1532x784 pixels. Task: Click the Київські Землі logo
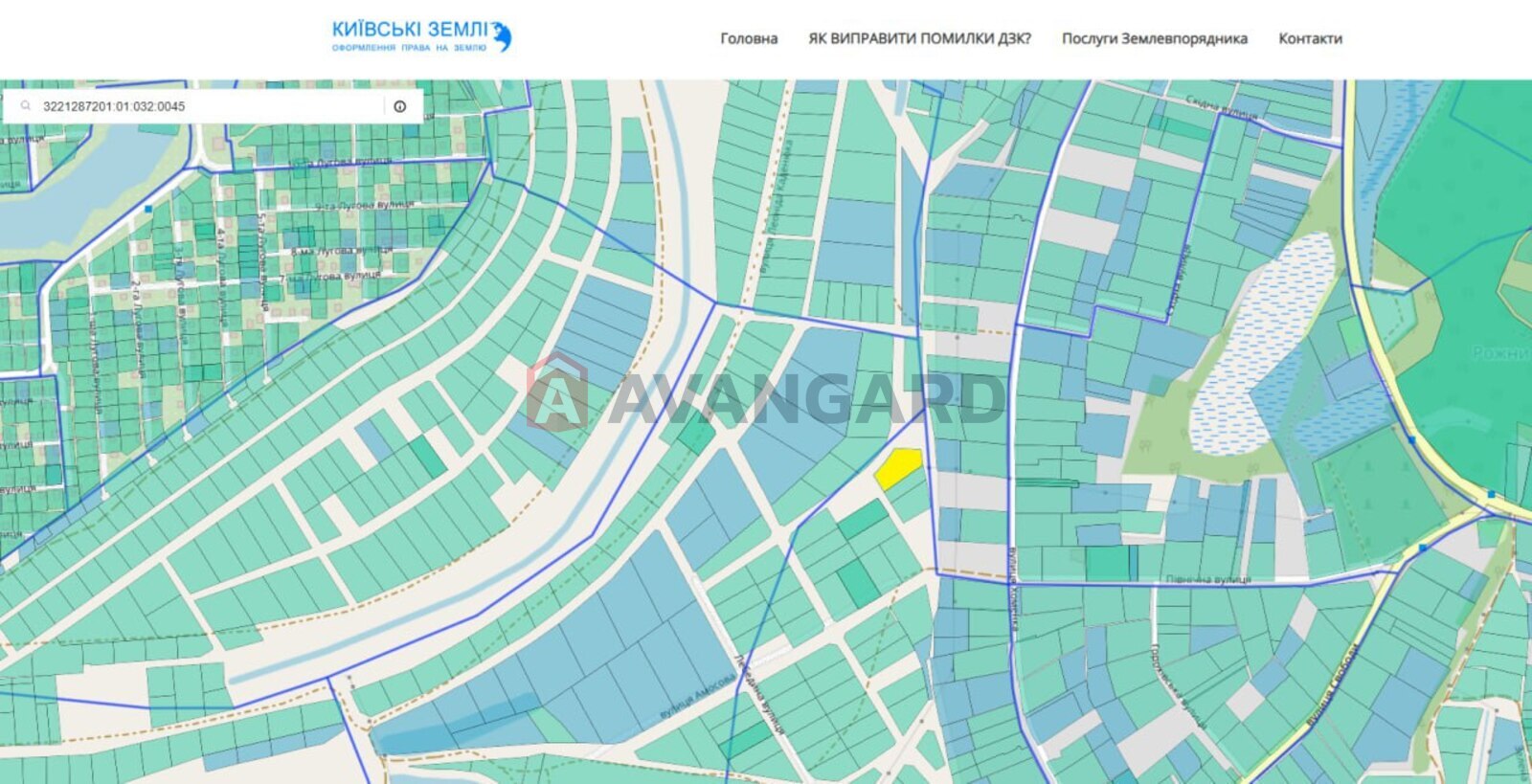coord(421,37)
